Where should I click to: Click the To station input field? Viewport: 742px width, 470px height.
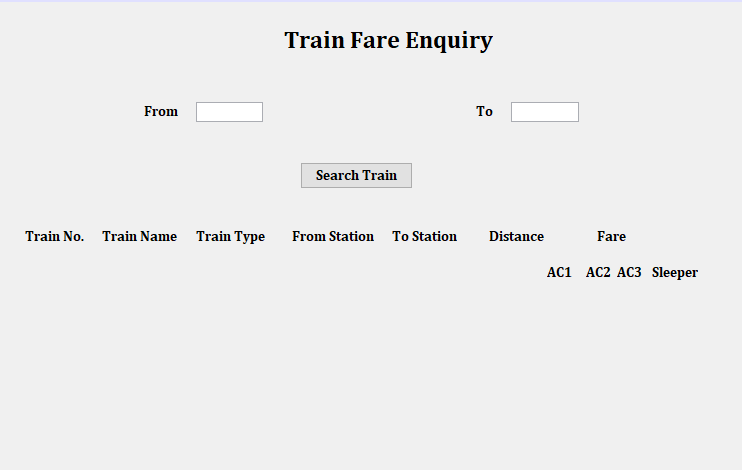point(545,112)
